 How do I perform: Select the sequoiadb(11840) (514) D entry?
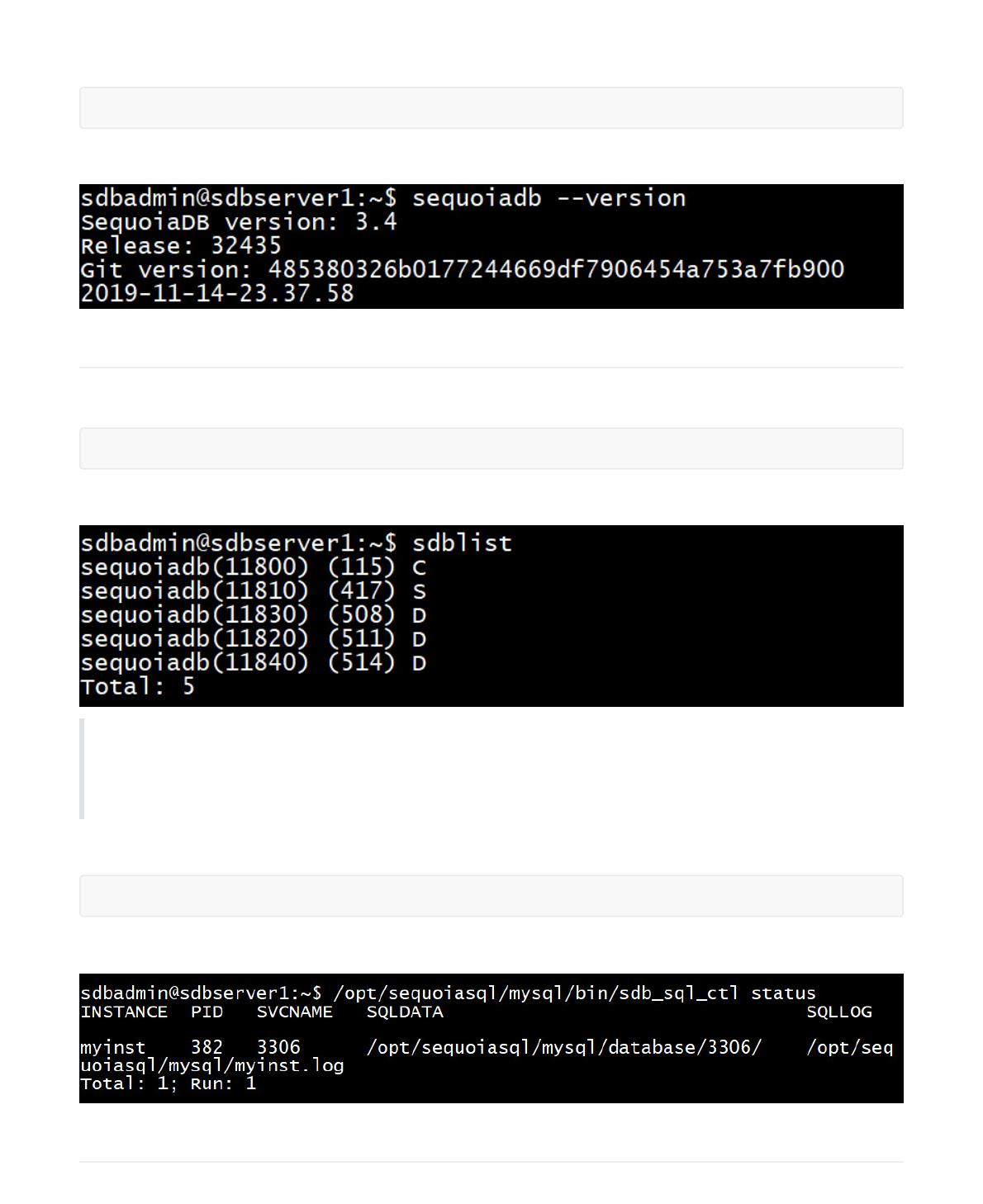click(x=253, y=663)
